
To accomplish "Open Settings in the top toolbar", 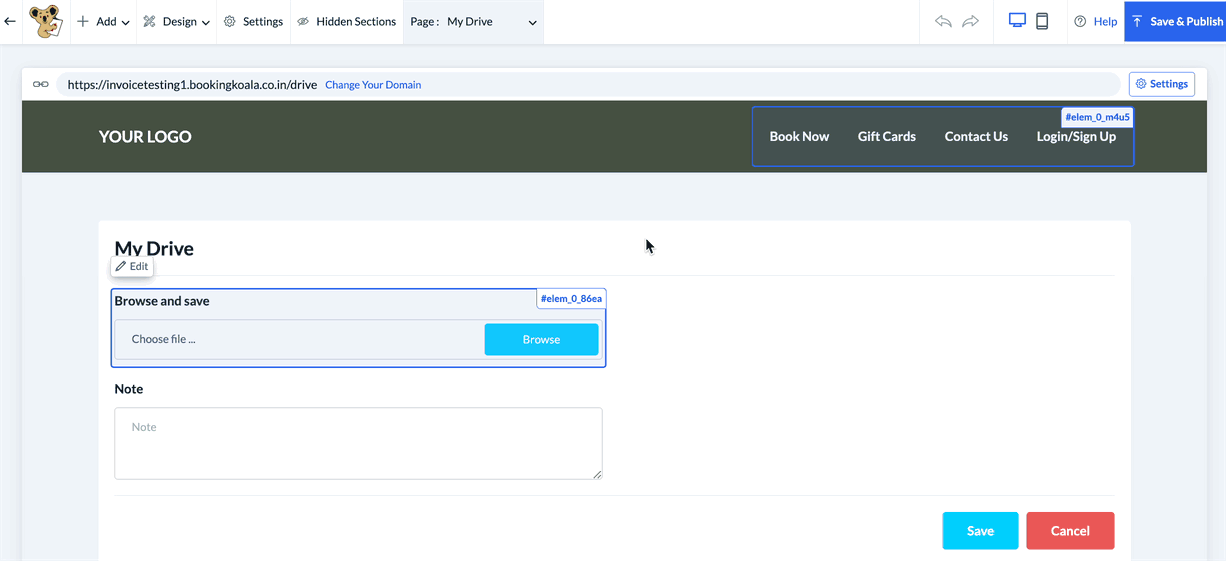I will (x=253, y=21).
